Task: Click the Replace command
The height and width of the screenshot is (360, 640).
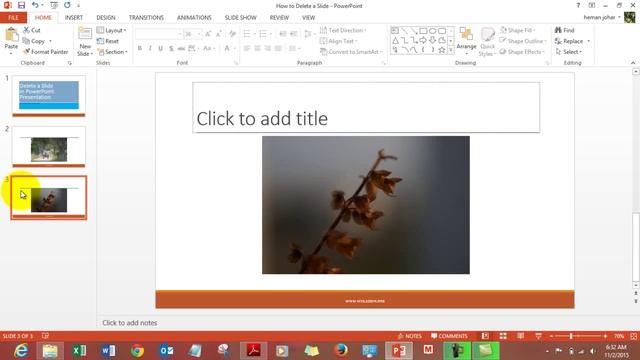Action: point(569,41)
